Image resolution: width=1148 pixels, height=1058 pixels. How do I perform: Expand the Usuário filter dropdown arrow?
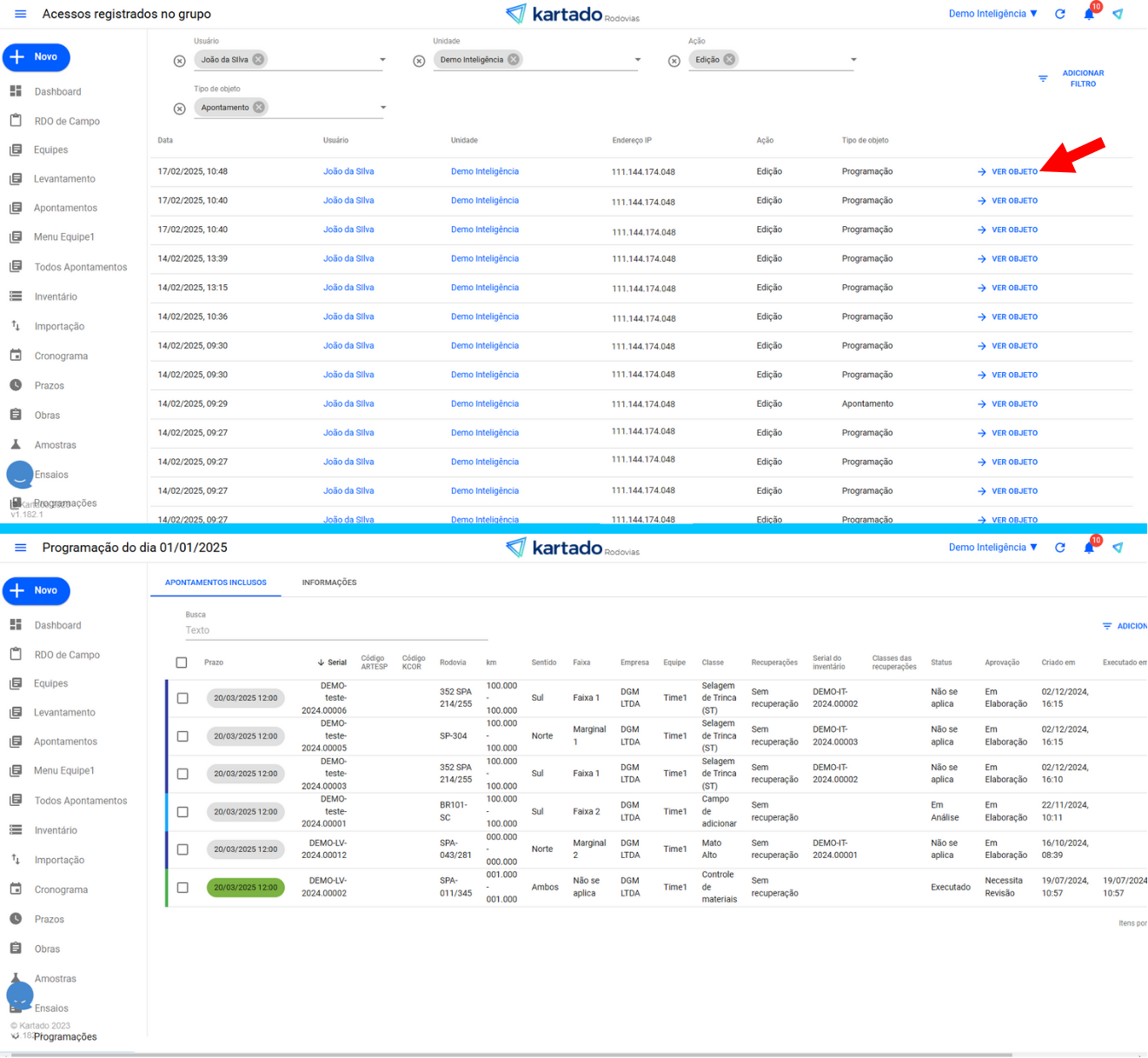coord(382,60)
